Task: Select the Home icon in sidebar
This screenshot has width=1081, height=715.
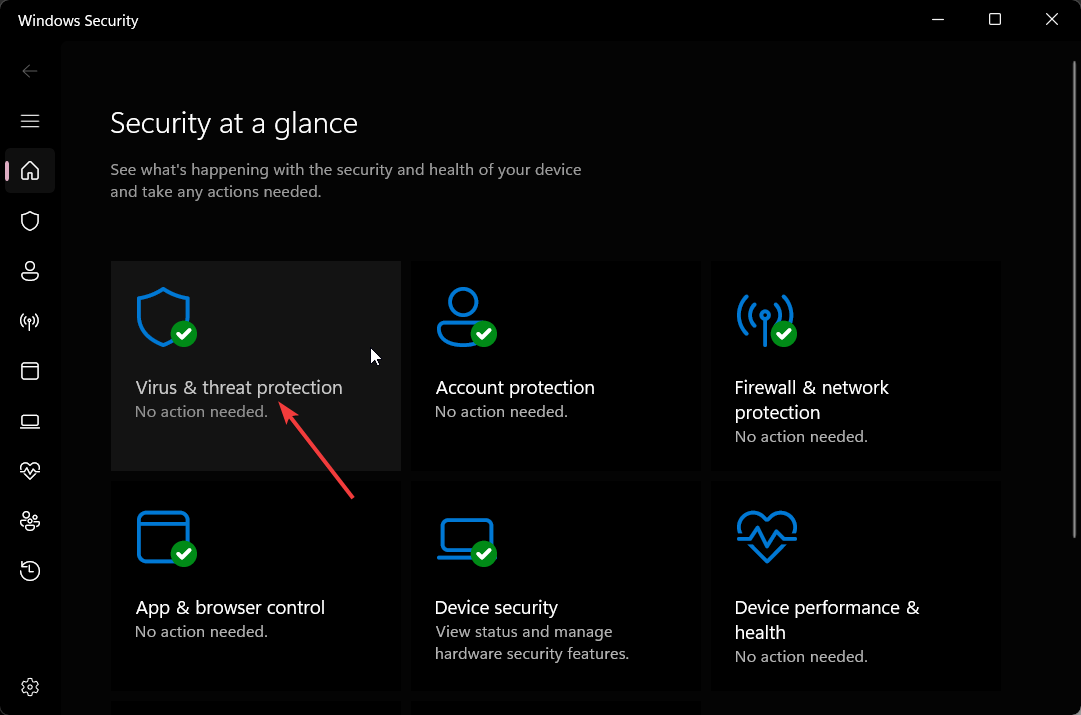Action: click(x=30, y=170)
